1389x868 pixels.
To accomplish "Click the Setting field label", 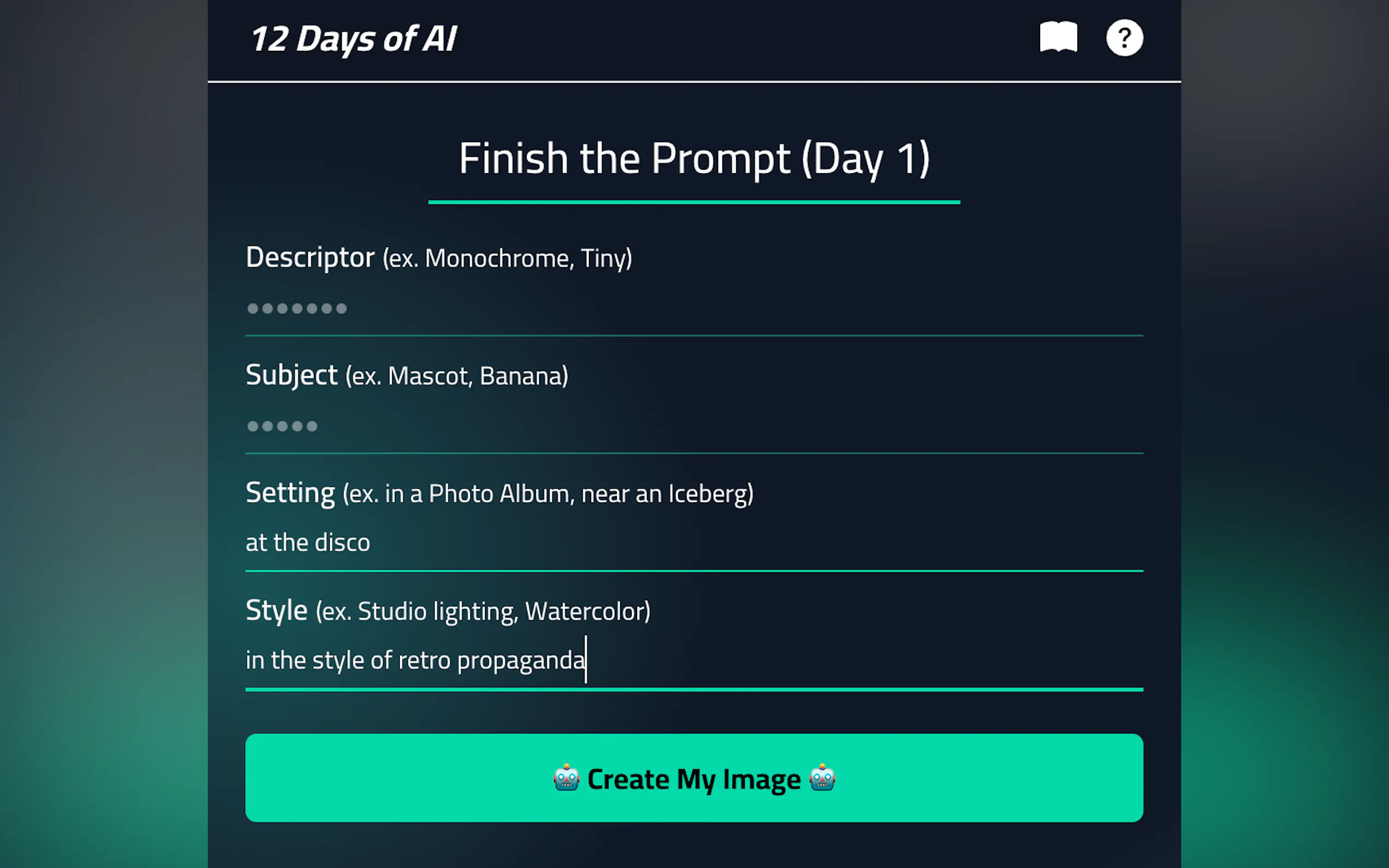I will [x=290, y=493].
